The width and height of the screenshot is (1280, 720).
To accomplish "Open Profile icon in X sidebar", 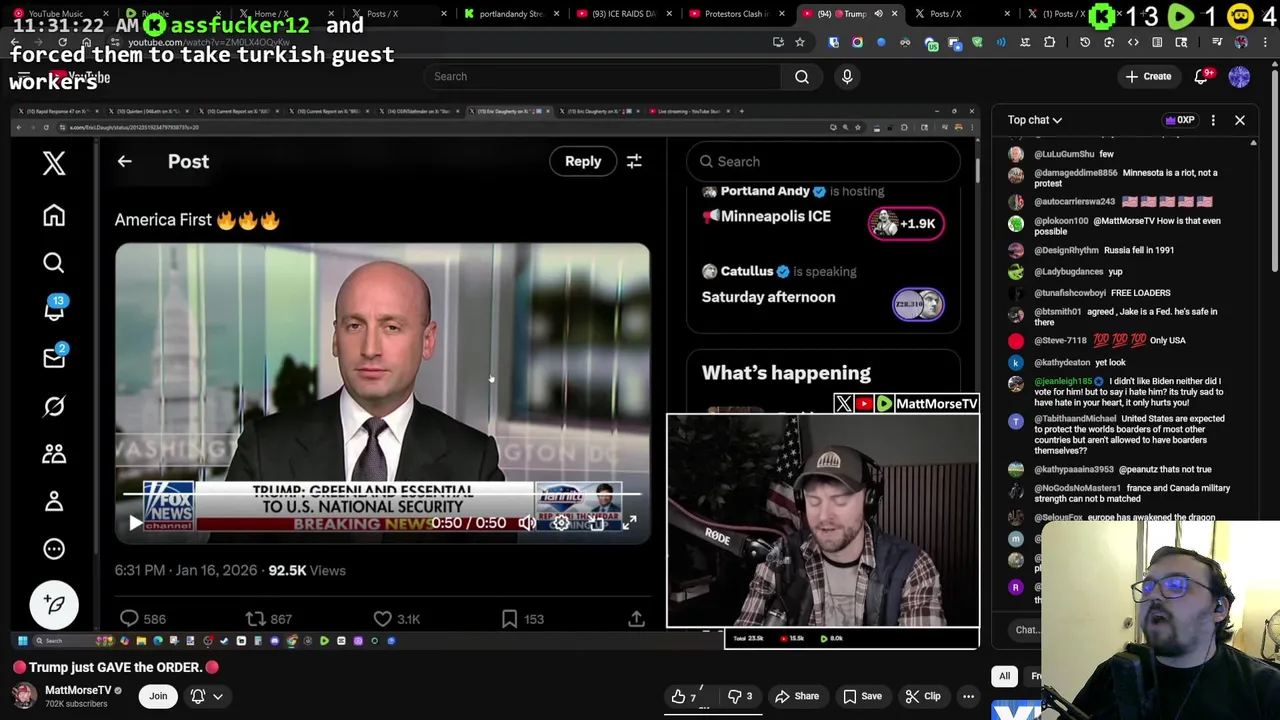I will click(54, 501).
